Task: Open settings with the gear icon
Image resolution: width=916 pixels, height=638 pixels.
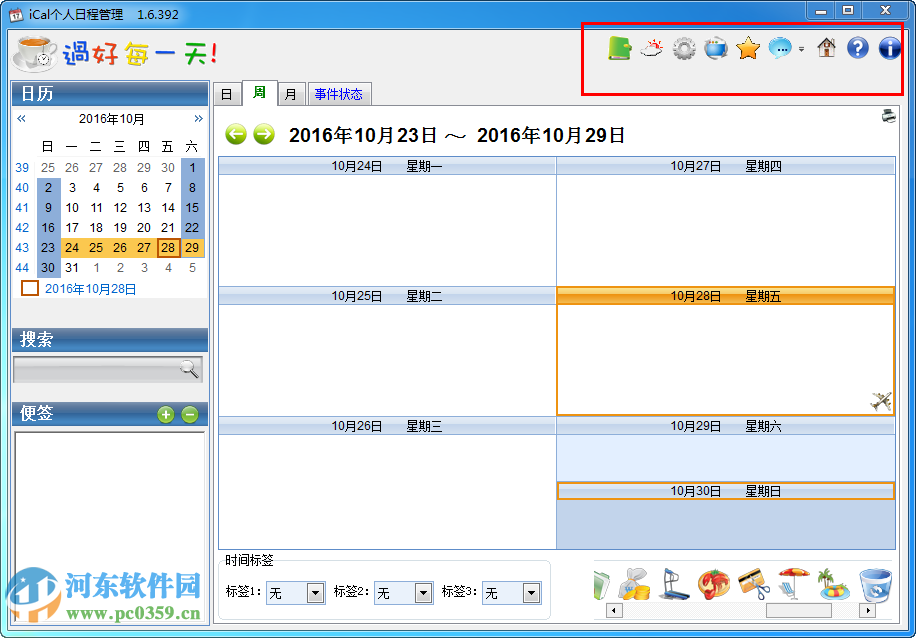Action: coord(683,47)
